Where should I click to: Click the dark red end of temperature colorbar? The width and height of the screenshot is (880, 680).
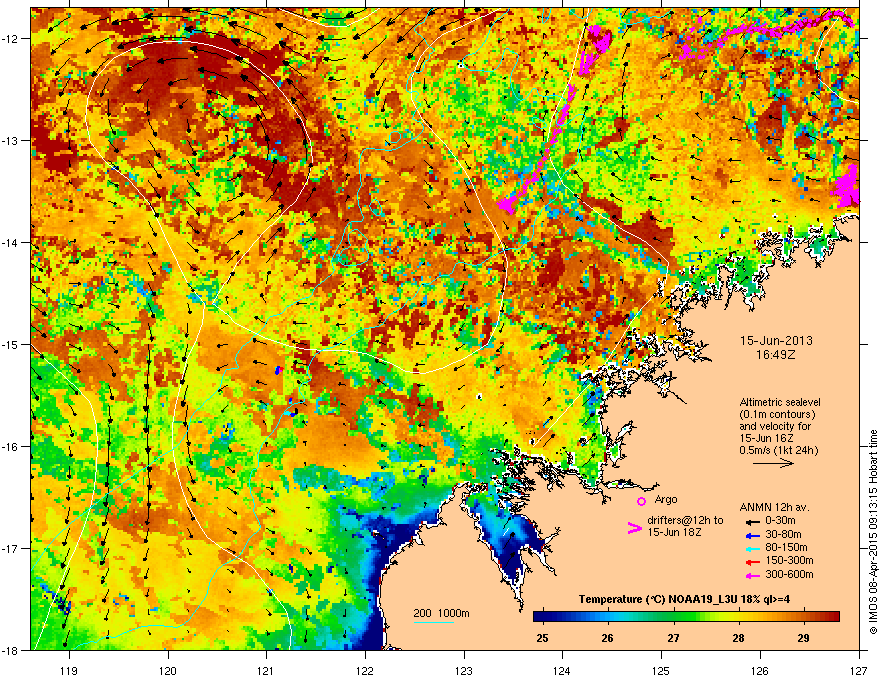point(833,617)
